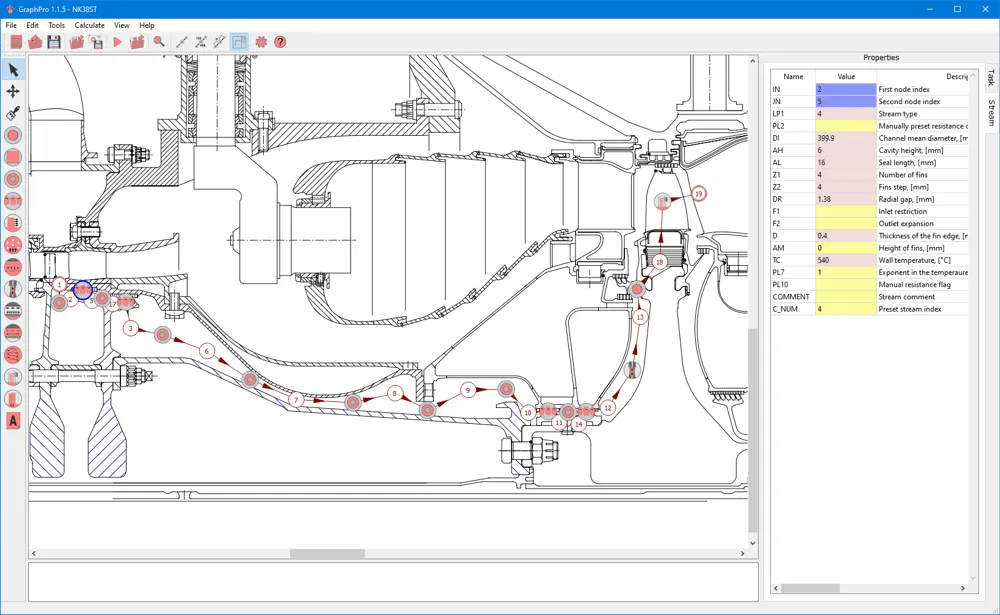1000x615 pixels.
Task: Open the Tools menu
Action: tap(57, 26)
